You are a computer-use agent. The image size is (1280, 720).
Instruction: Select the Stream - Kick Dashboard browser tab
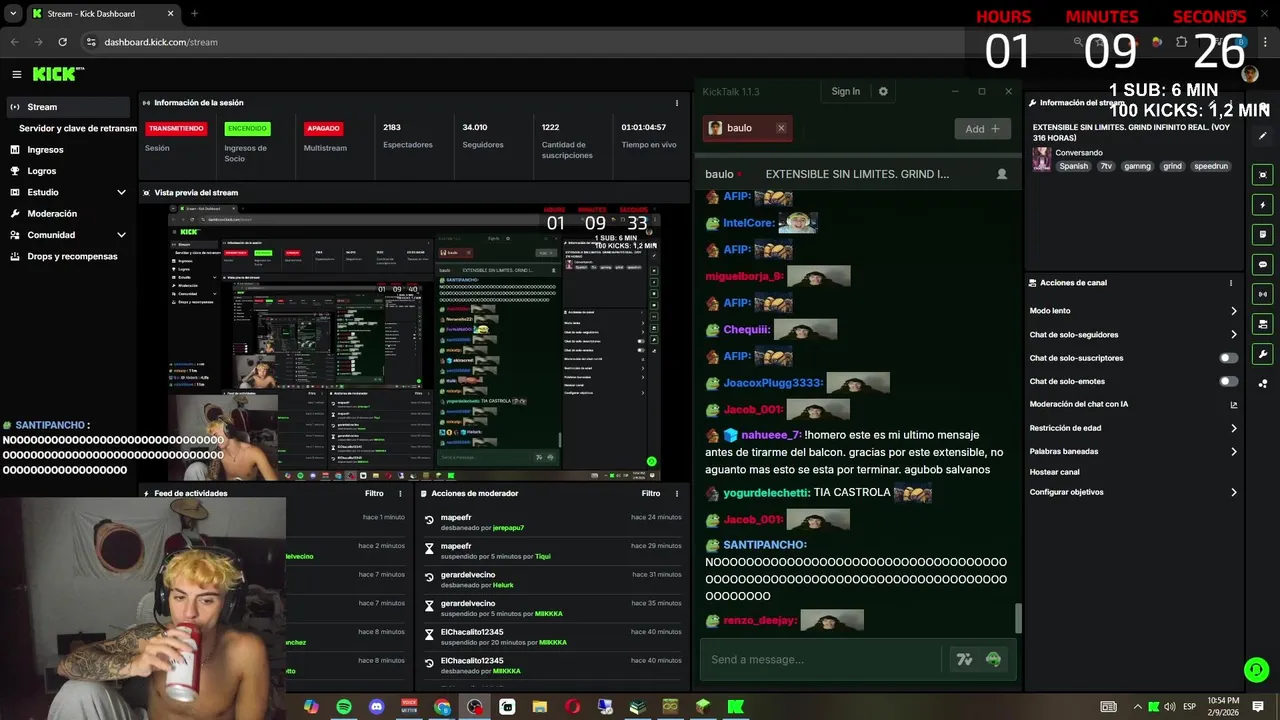(102, 13)
